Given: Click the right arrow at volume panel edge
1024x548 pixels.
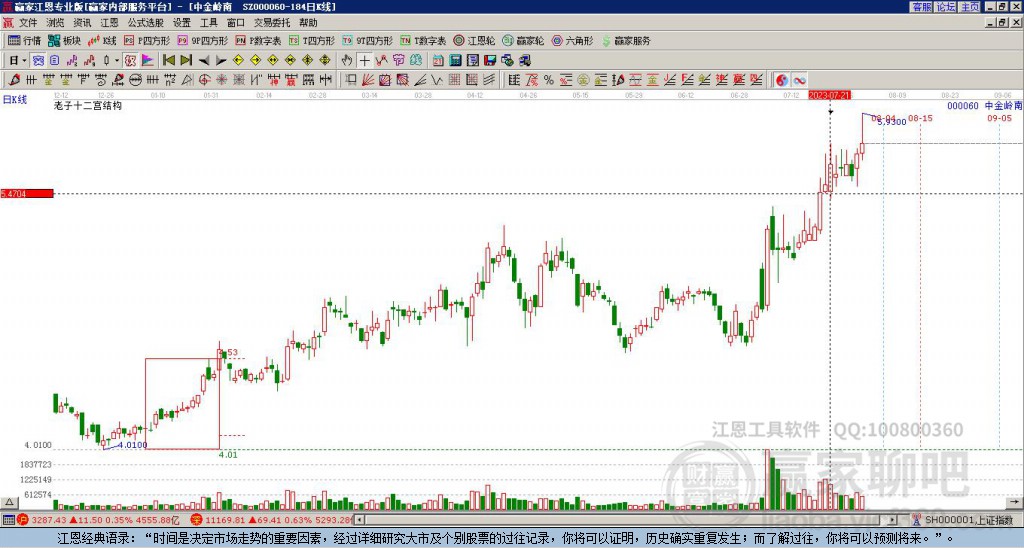Looking at the screenshot, I should [x=1014, y=502].
